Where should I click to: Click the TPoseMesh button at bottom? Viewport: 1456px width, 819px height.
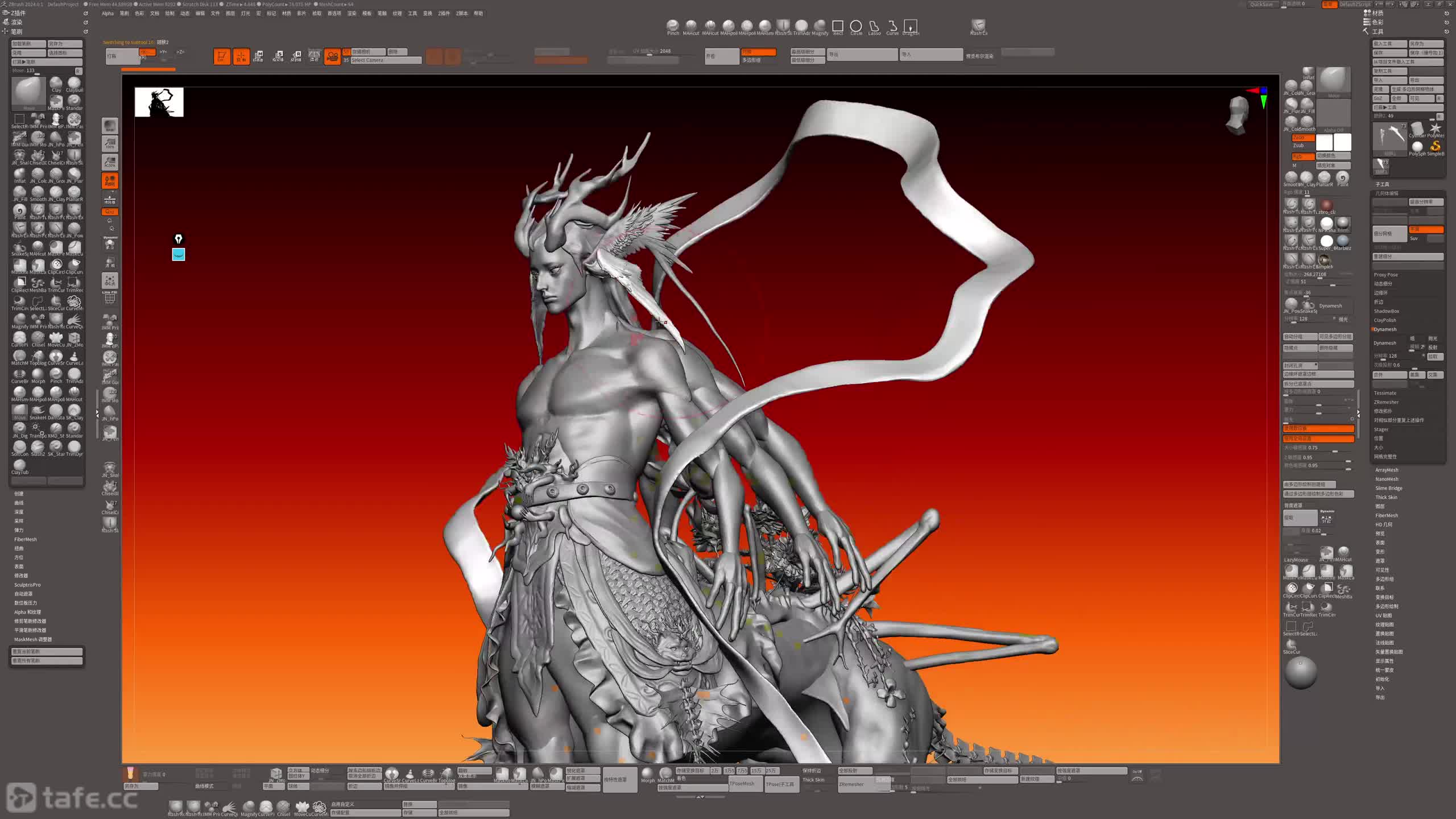click(x=744, y=784)
